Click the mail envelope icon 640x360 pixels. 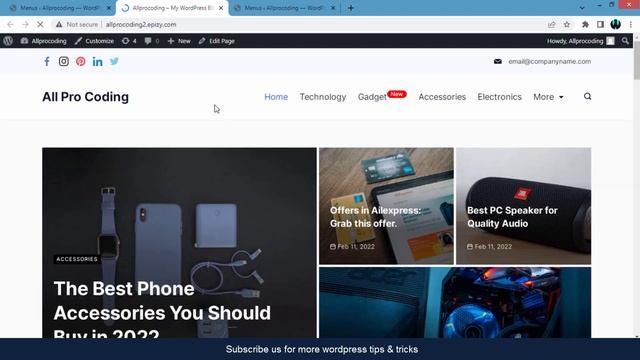[x=498, y=62]
